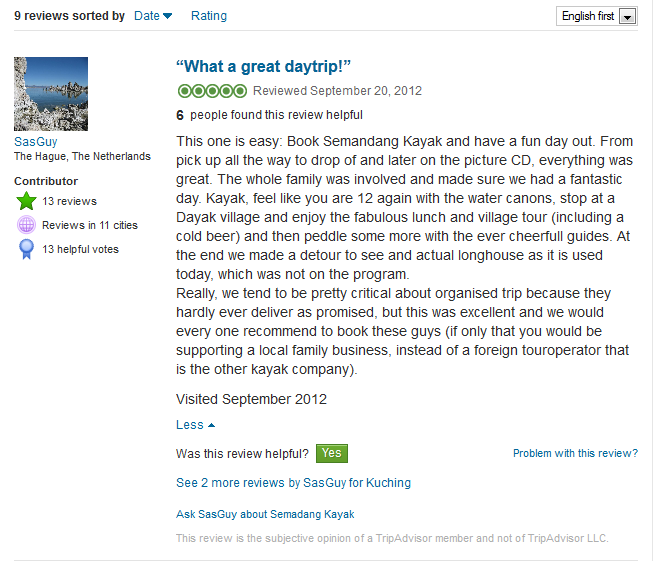This screenshot has height=561, width=653.
Task: Ask SasGuy about Semadang Kayak
Action: [x=265, y=514]
